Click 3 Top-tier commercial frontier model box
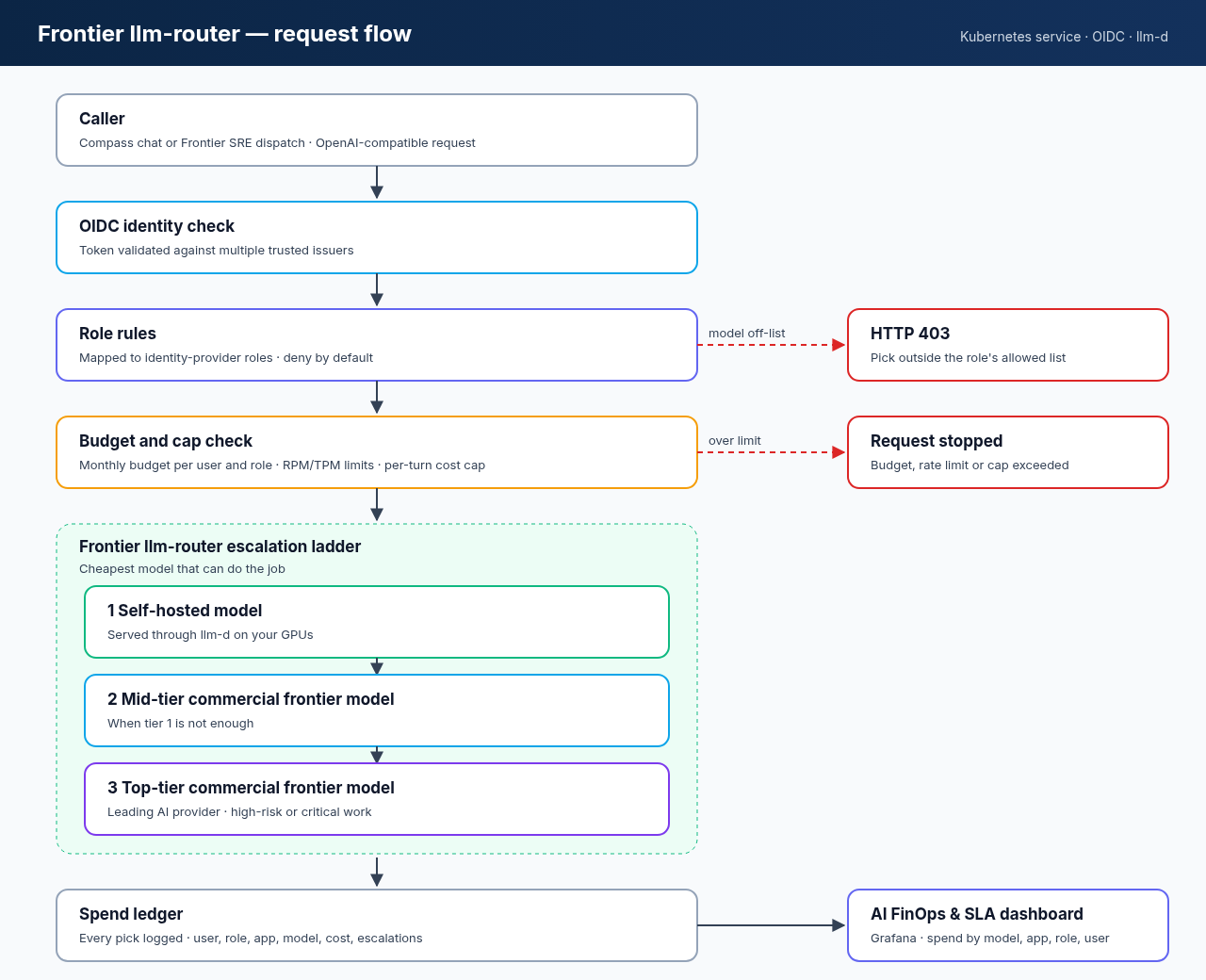Screen dimensions: 1206x980 [377, 799]
